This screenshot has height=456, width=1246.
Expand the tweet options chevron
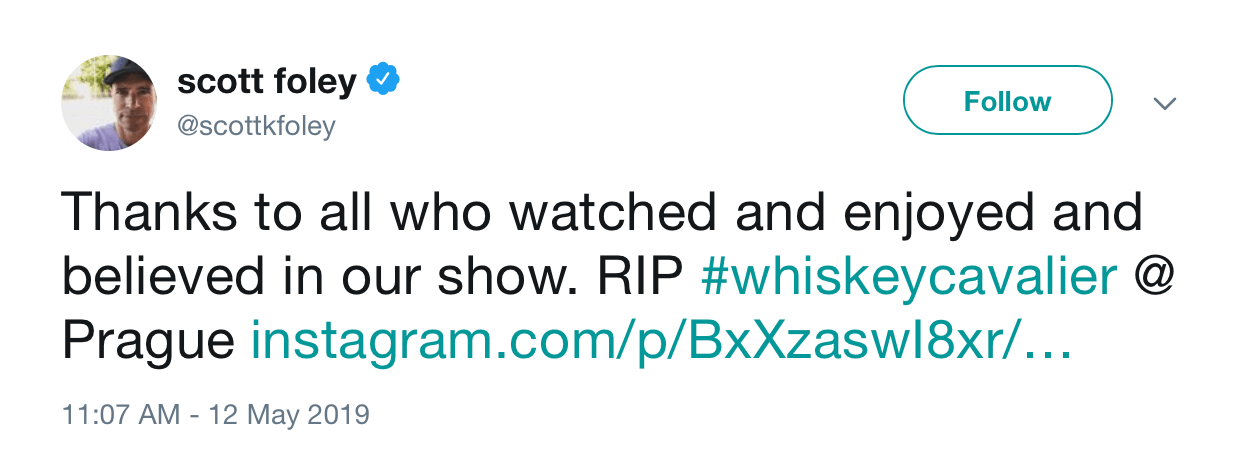[1165, 103]
